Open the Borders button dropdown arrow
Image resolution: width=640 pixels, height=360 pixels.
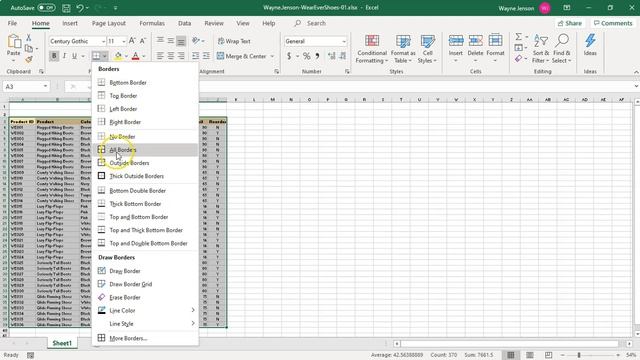point(104,56)
